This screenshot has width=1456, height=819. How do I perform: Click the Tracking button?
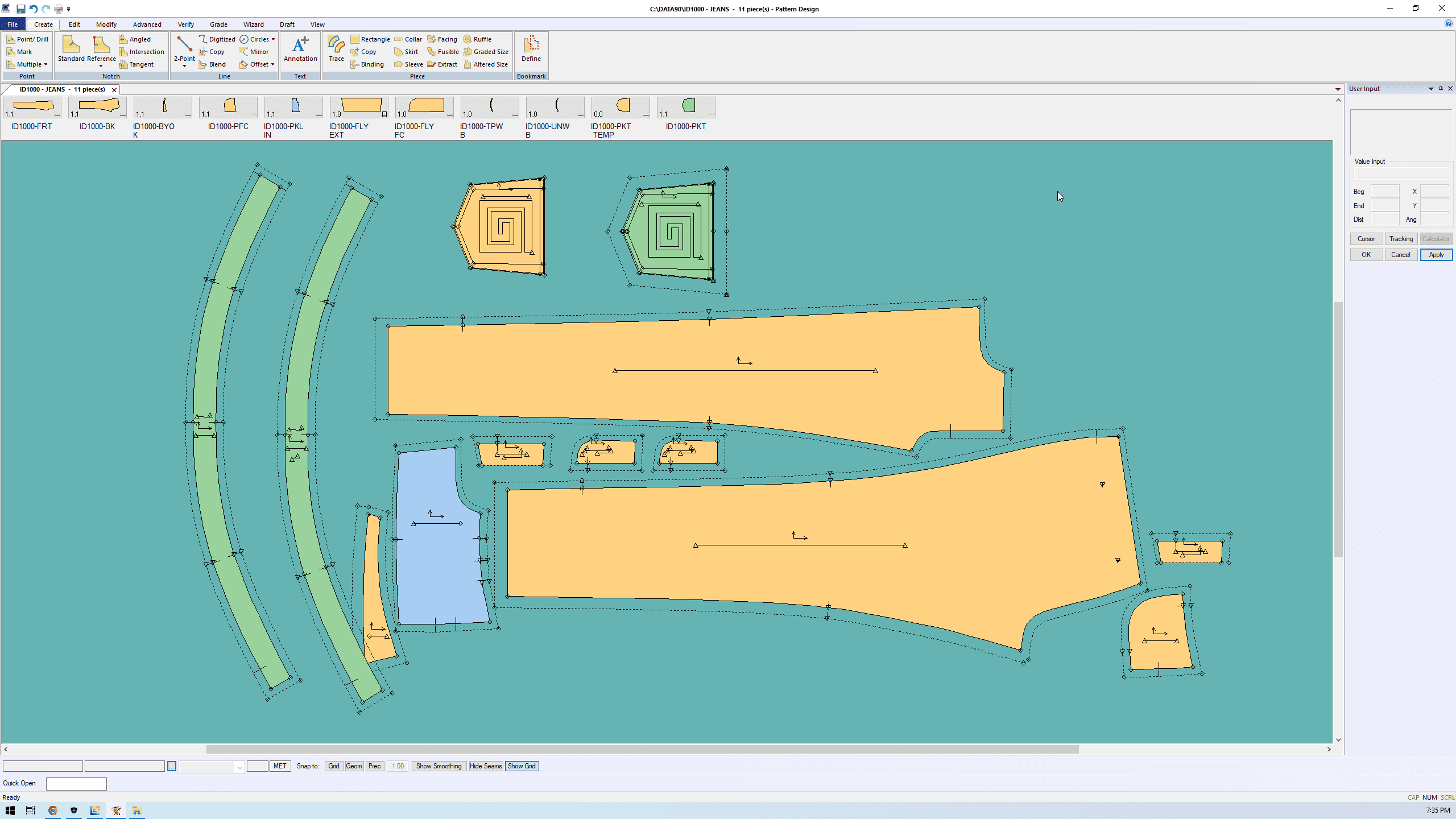pos(1401,239)
